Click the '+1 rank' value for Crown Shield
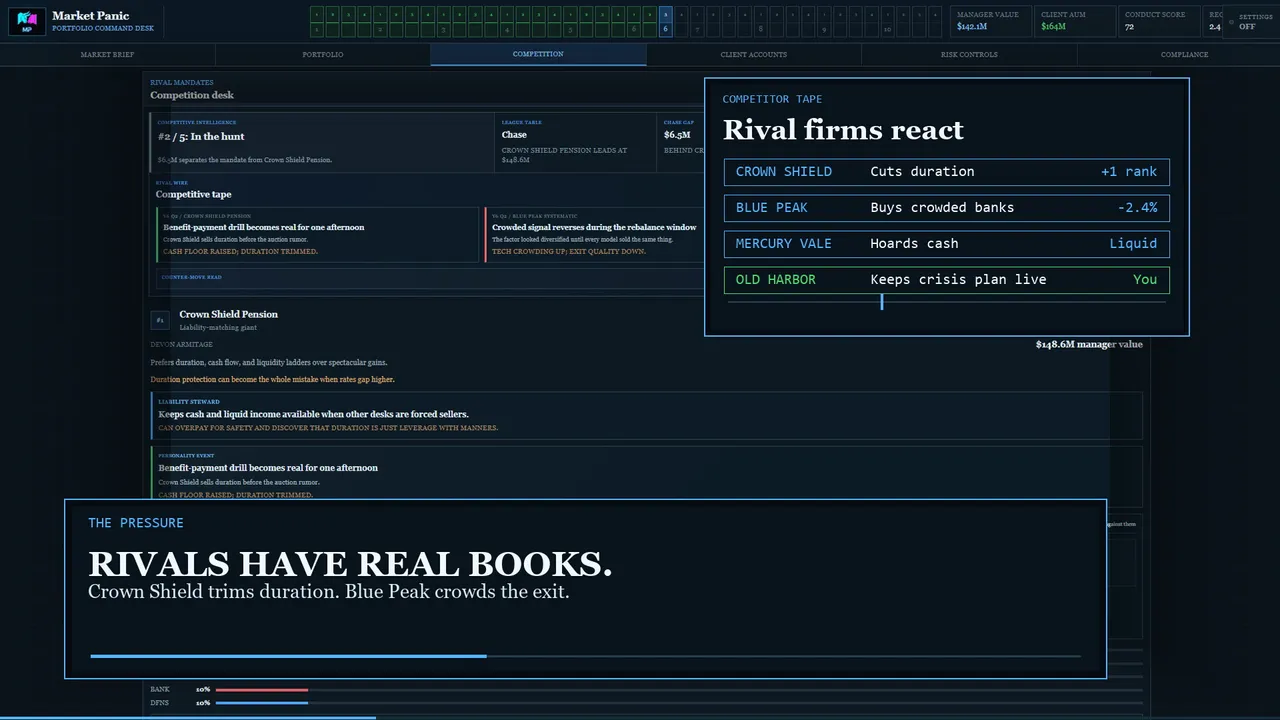Image resolution: width=1280 pixels, height=720 pixels. click(1129, 172)
